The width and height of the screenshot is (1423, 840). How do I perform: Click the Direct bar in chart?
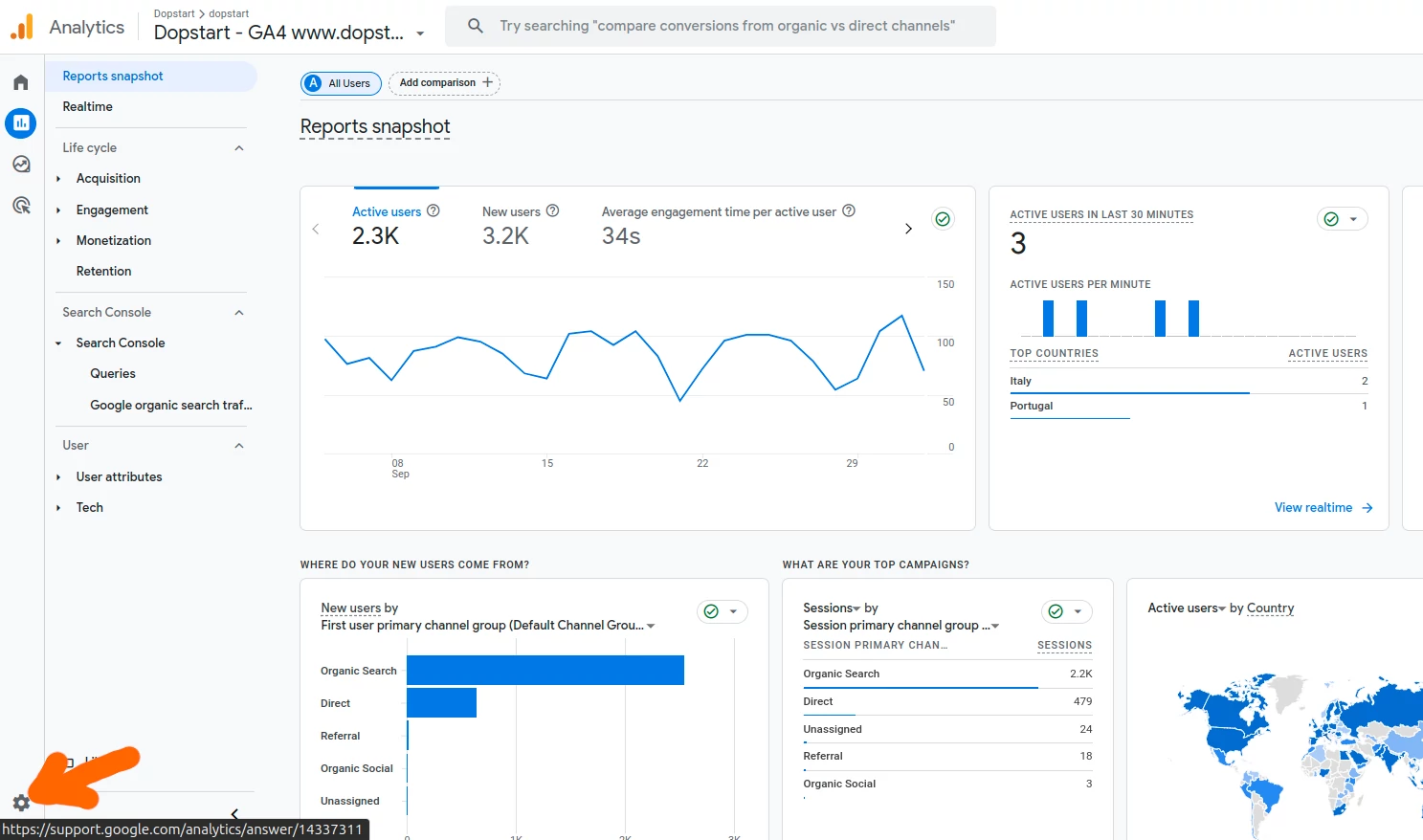coord(442,703)
